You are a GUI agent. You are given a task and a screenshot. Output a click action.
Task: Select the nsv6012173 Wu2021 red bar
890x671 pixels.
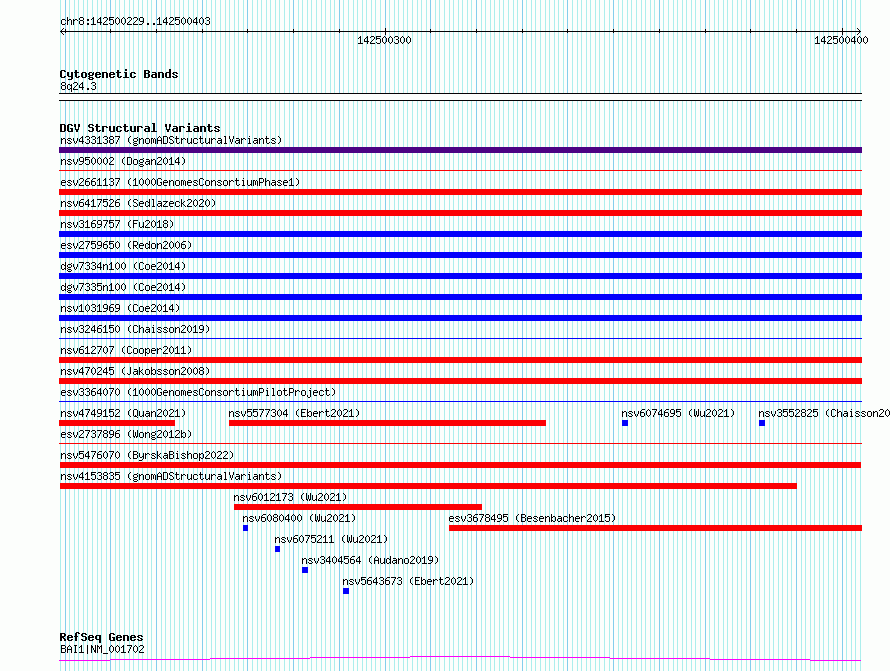(358, 507)
